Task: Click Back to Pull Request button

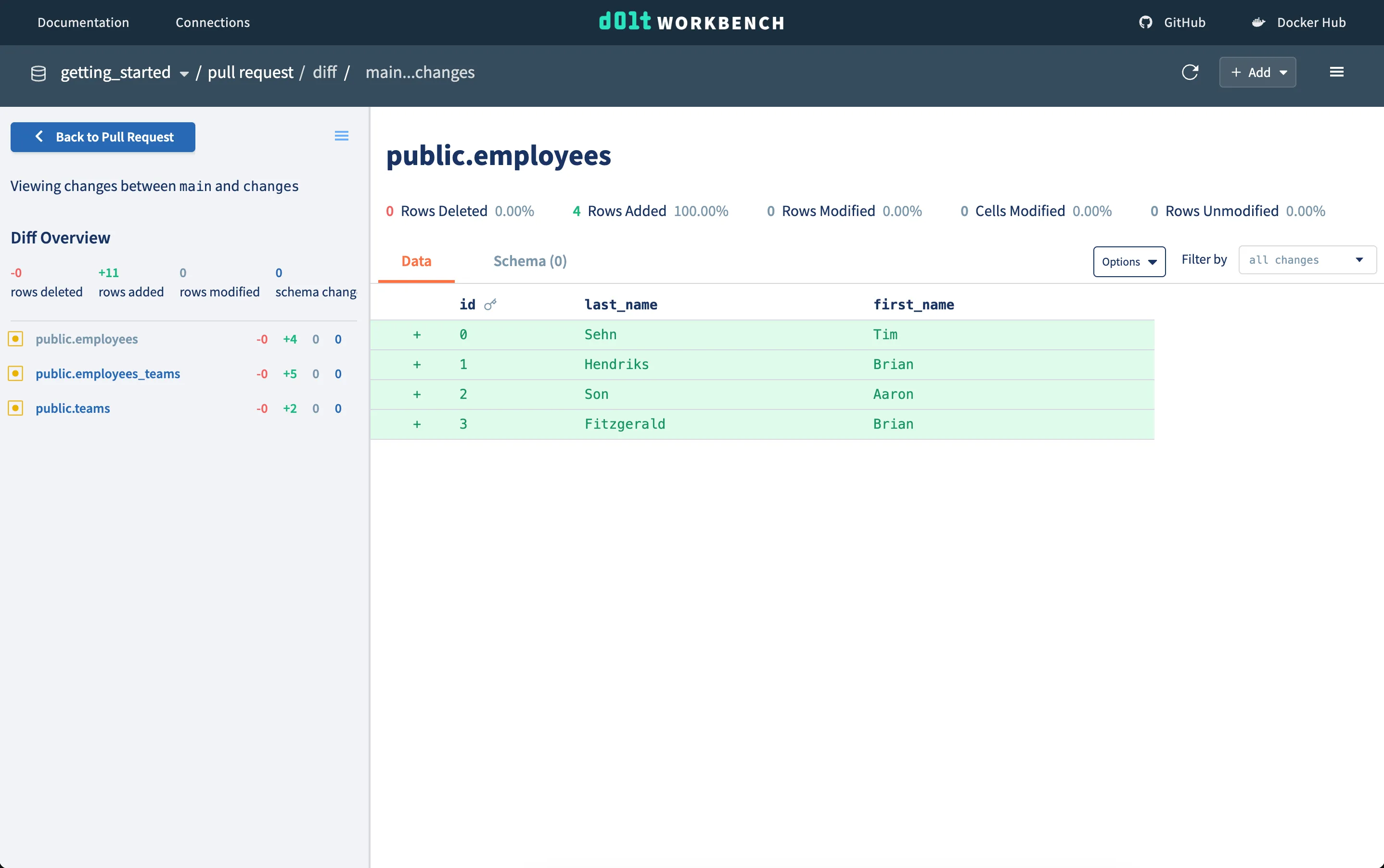Action: (x=103, y=137)
